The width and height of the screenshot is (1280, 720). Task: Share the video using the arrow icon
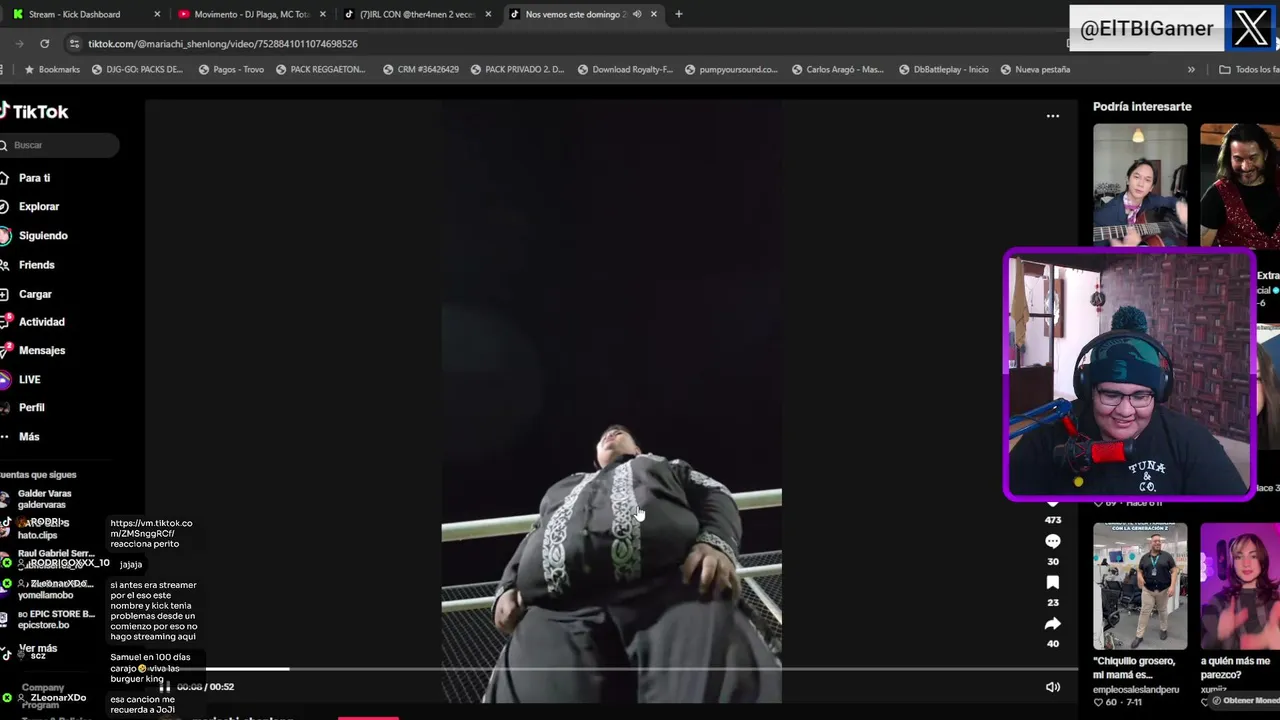pyautogui.click(x=1052, y=623)
